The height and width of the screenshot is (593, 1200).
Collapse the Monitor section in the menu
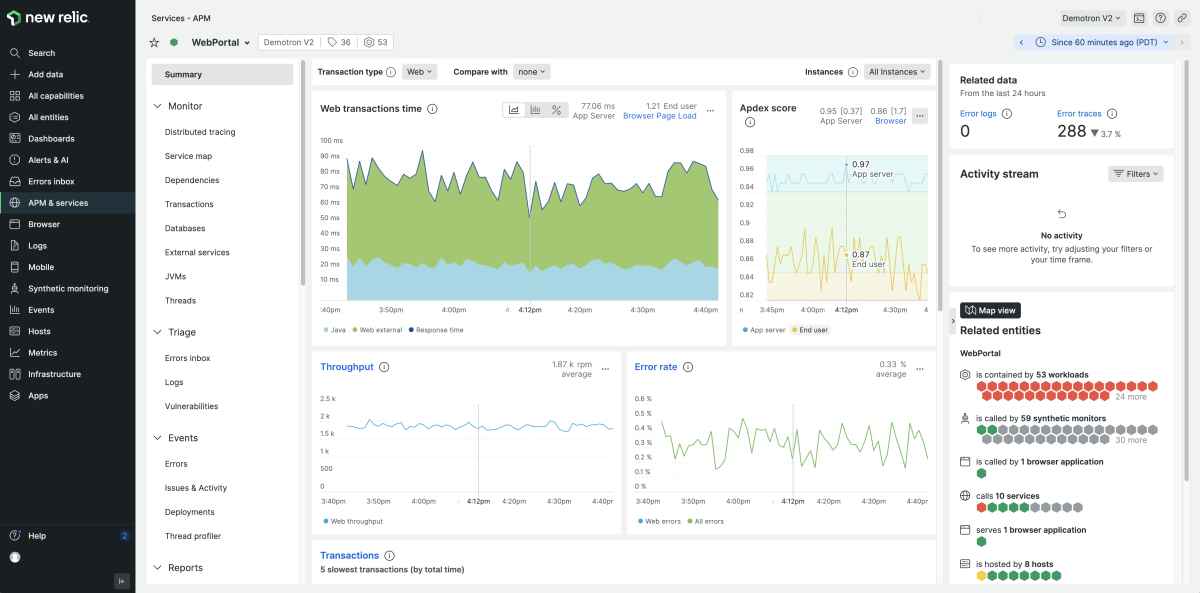pyautogui.click(x=157, y=106)
